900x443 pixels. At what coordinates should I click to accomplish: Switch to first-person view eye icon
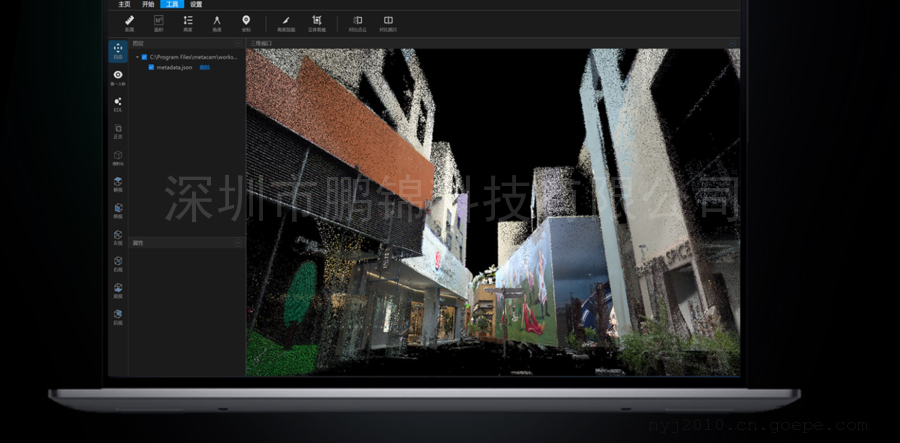click(x=118, y=77)
